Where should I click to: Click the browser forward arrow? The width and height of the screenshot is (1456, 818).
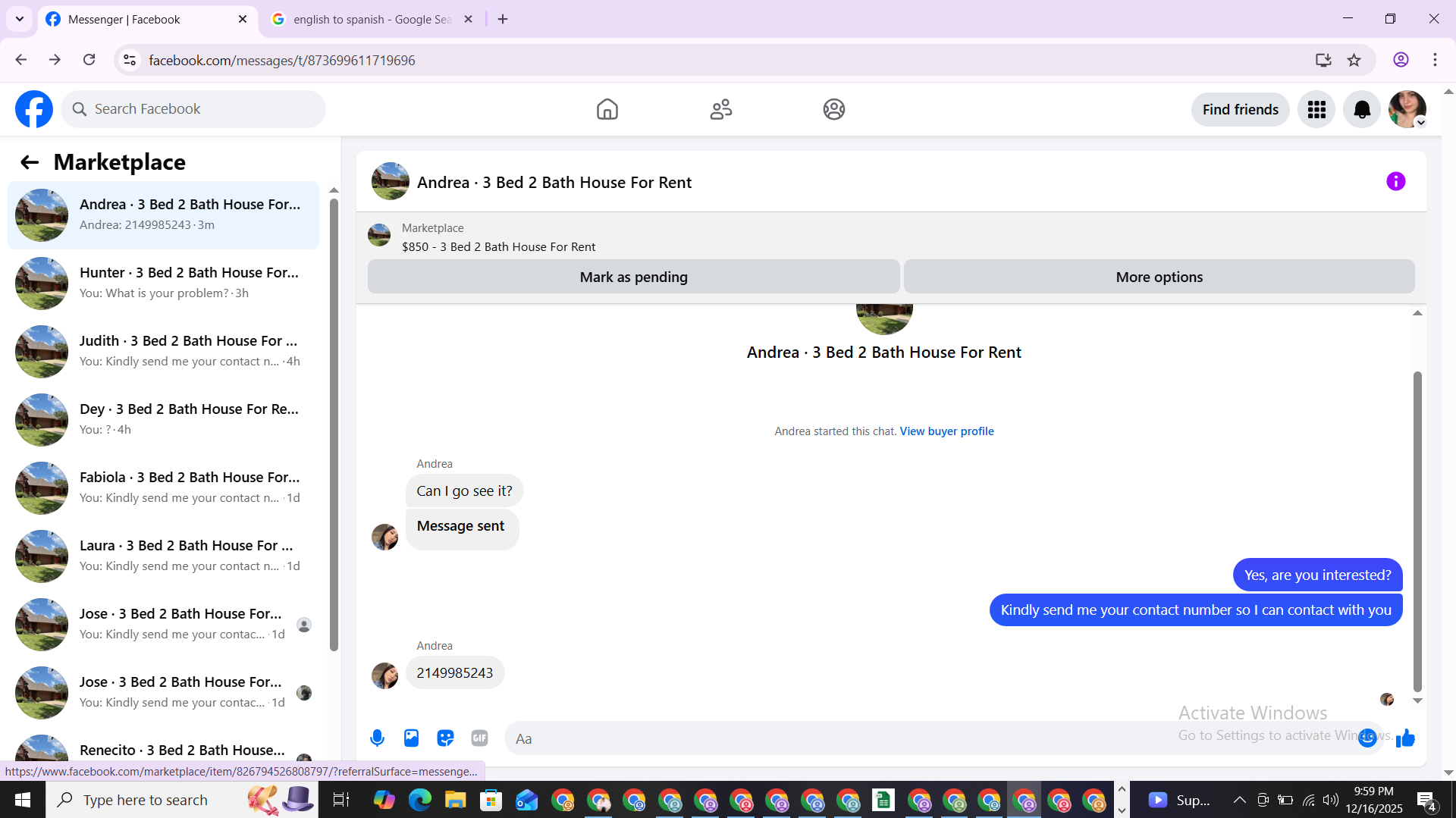(55, 60)
